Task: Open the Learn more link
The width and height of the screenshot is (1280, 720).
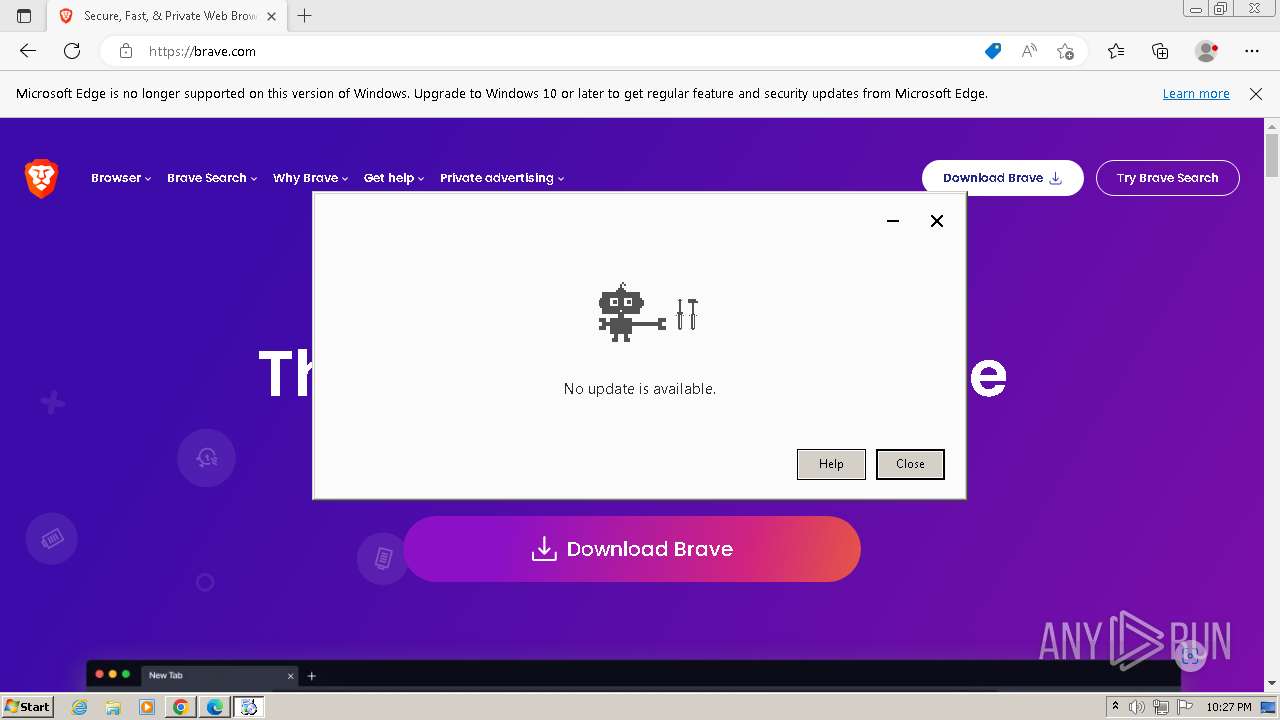Action: click(1196, 94)
